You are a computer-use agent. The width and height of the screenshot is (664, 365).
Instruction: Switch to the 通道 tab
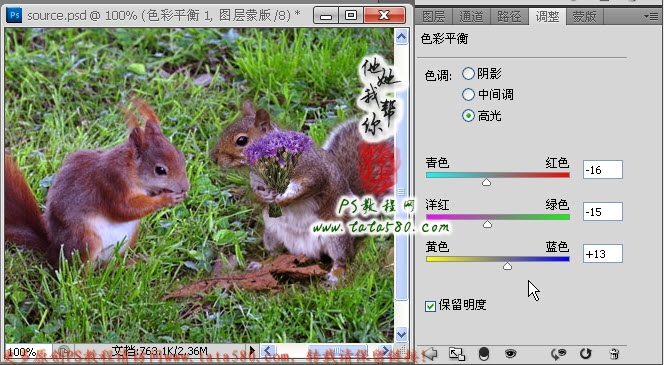pos(471,17)
